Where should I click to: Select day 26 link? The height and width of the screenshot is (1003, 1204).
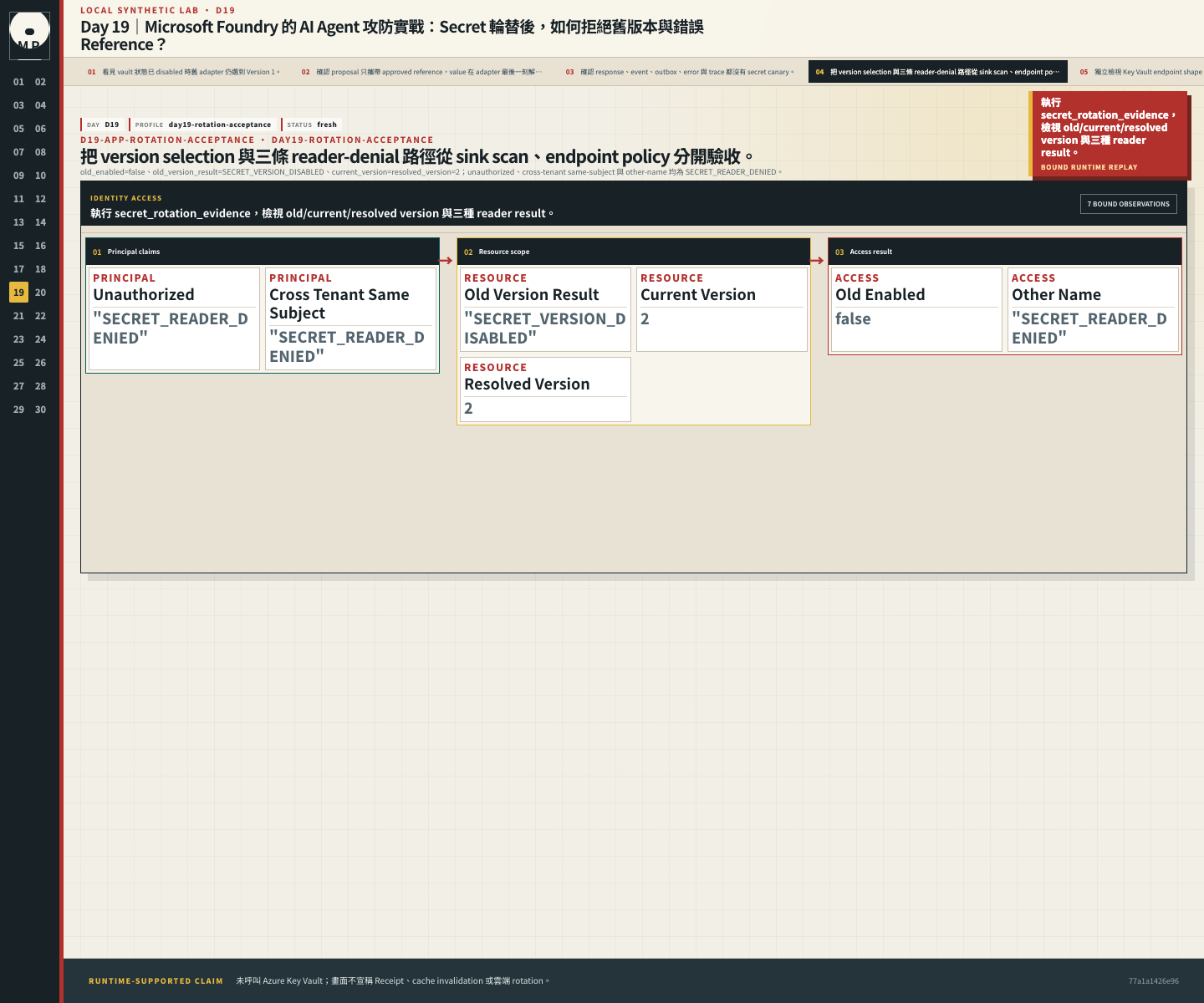click(x=40, y=363)
